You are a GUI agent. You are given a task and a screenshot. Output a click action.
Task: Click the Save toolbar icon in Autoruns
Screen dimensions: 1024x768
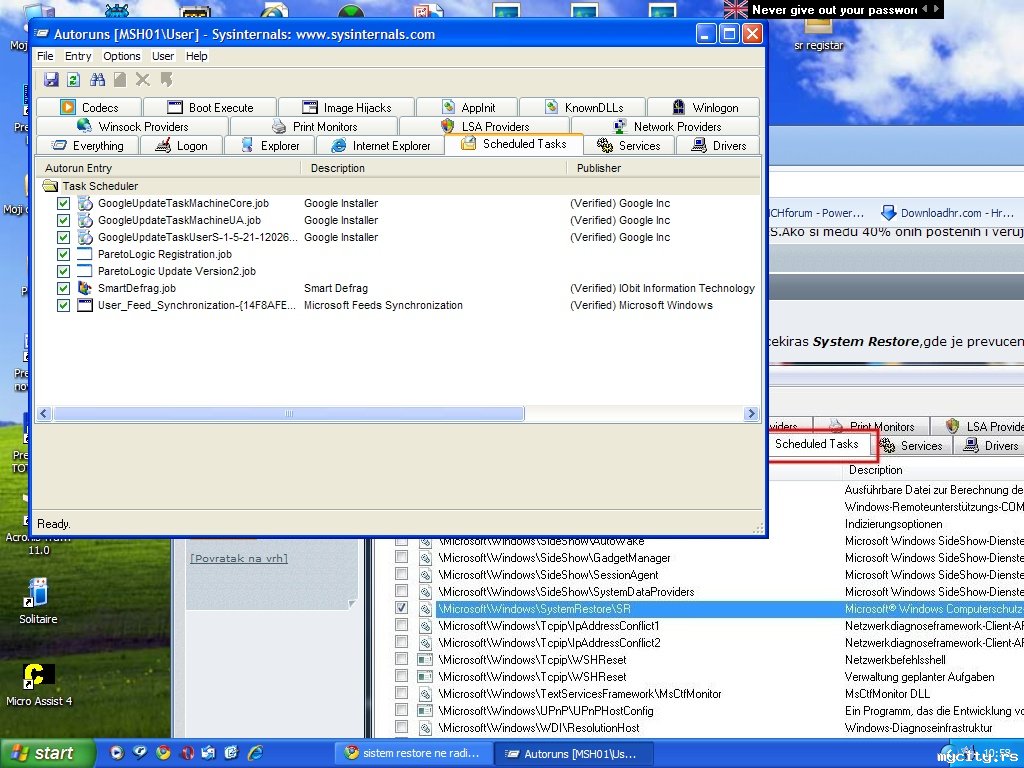(x=51, y=80)
